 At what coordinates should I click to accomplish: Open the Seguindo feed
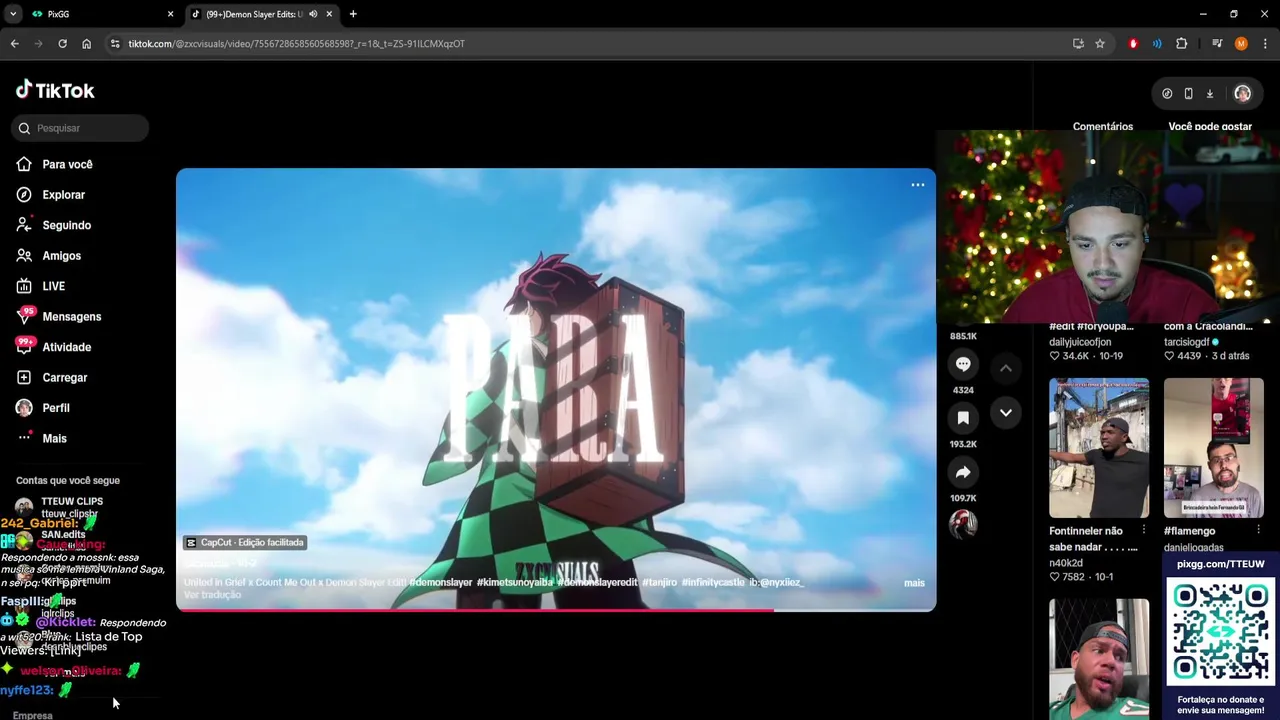(66, 225)
